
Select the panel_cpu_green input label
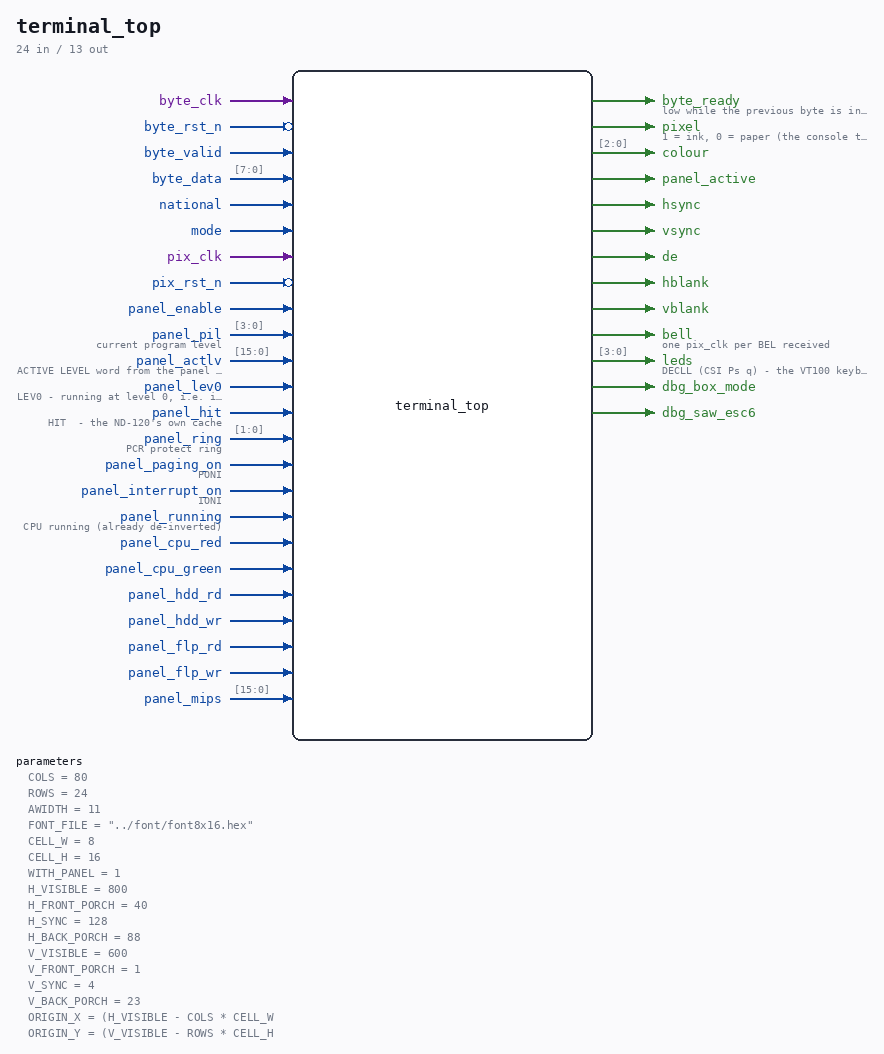(163, 569)
